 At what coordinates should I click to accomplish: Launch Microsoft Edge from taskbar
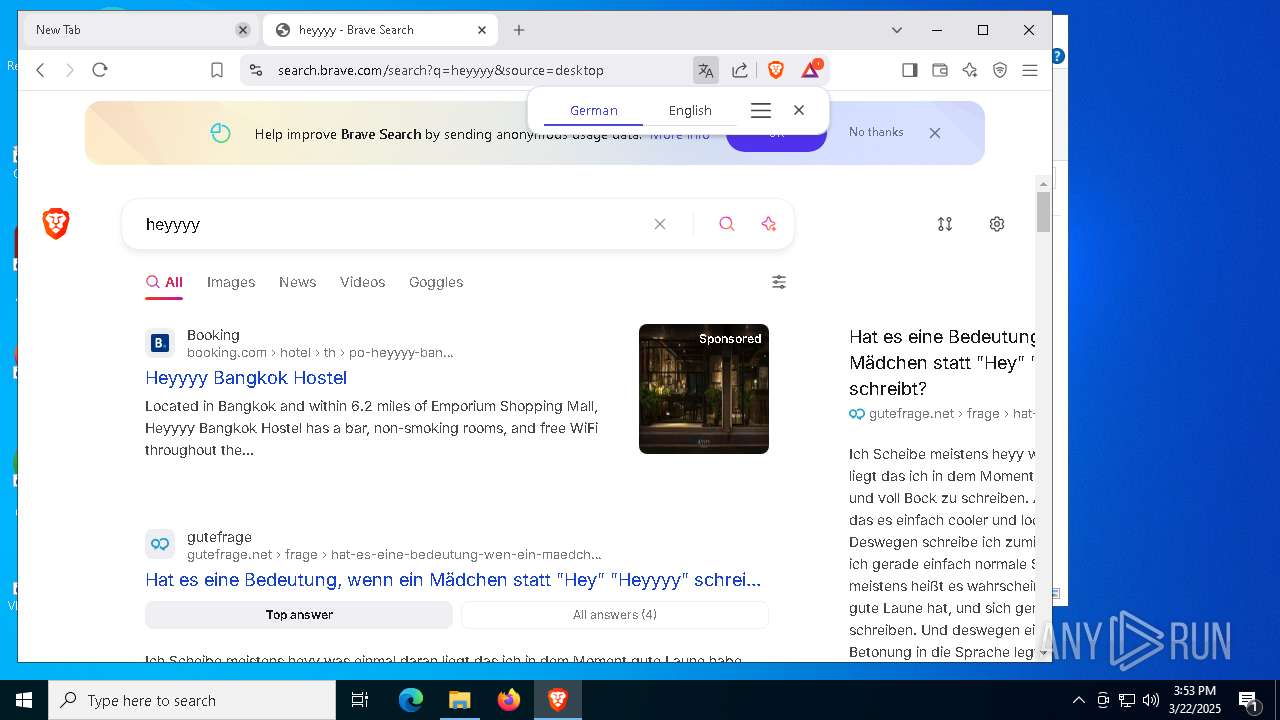pos(411,700)
